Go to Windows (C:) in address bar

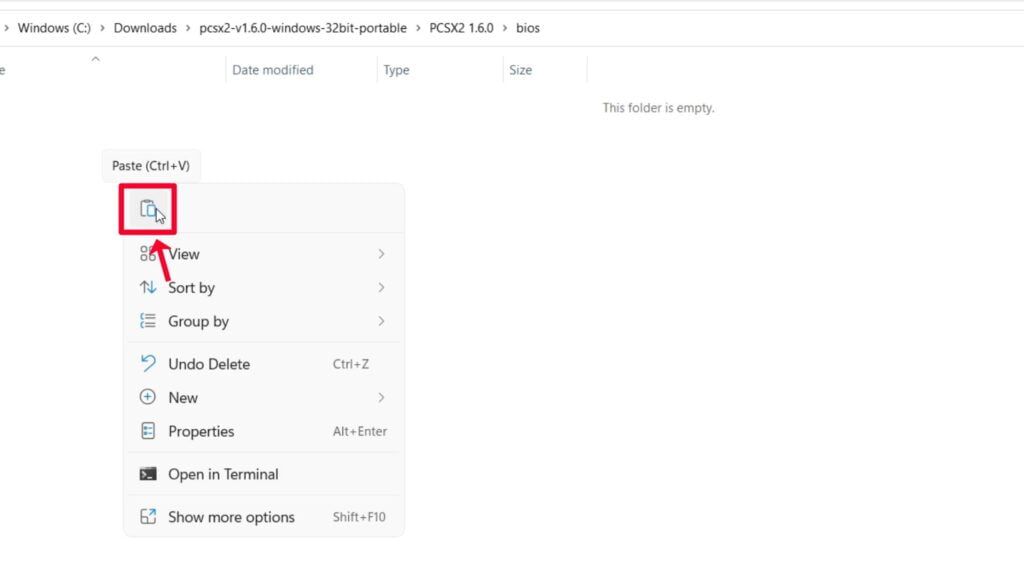pos(54,28)
